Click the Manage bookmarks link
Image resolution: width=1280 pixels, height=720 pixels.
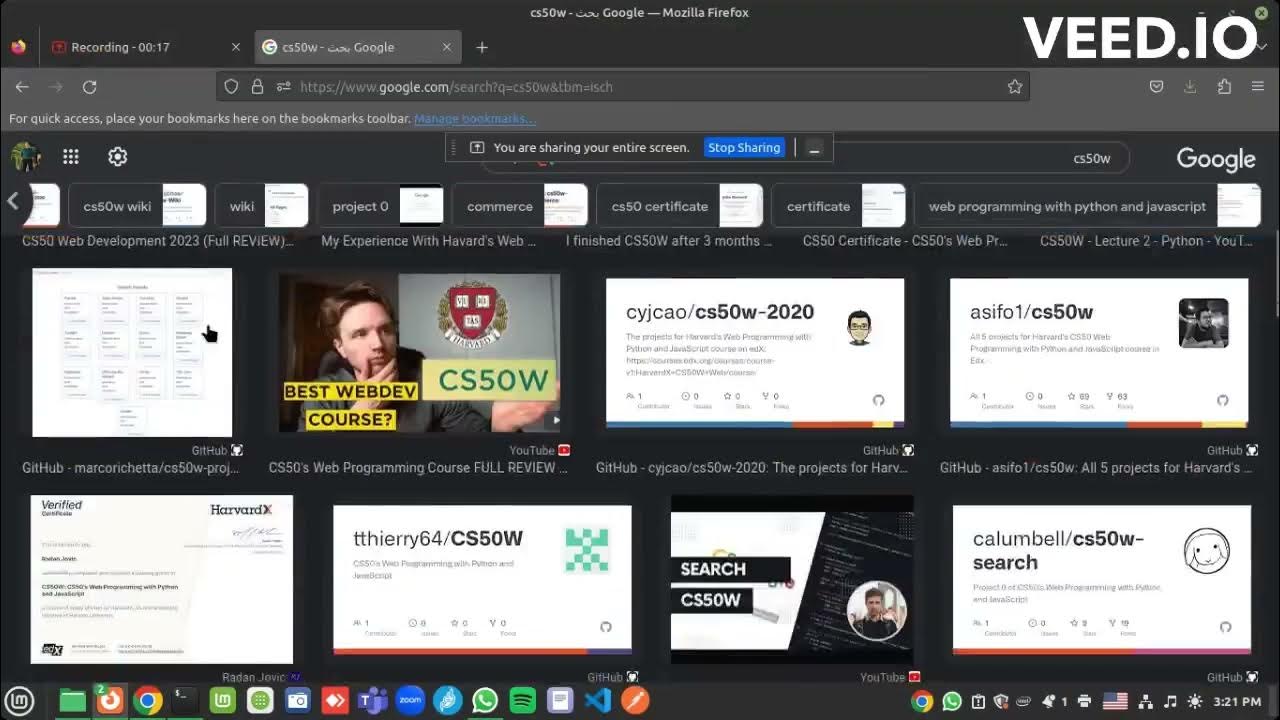click(475, 118)
